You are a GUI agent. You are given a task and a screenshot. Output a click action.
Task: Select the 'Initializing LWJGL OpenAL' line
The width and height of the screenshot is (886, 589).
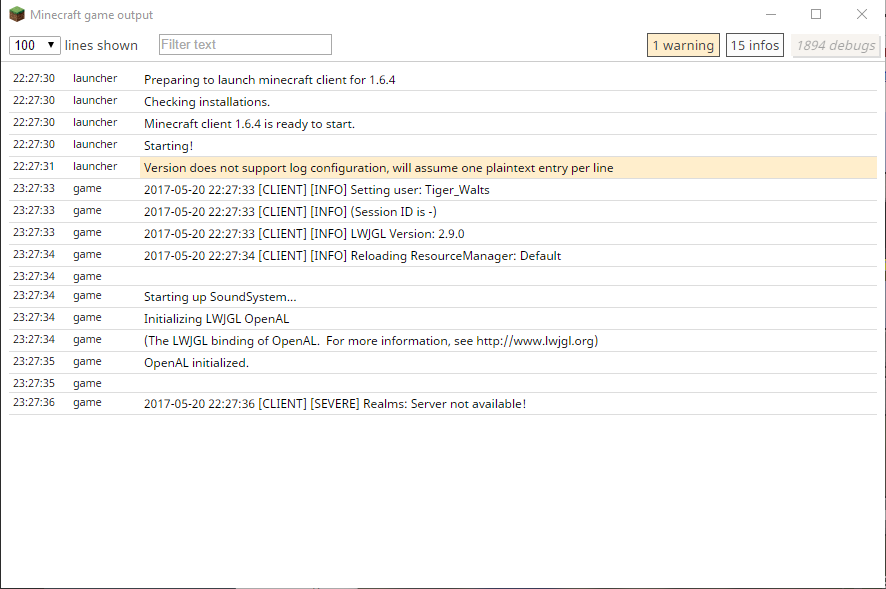click(x=442, y=319)
